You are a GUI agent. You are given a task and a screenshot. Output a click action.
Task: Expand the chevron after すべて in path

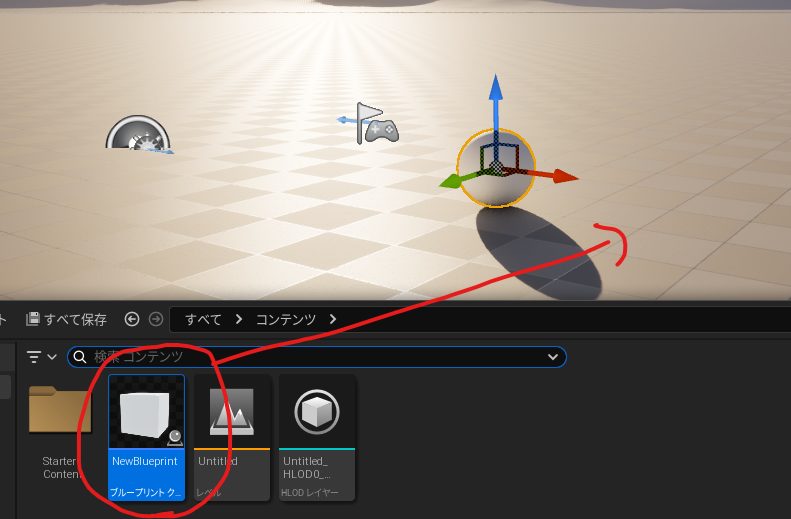coord(239,320)
